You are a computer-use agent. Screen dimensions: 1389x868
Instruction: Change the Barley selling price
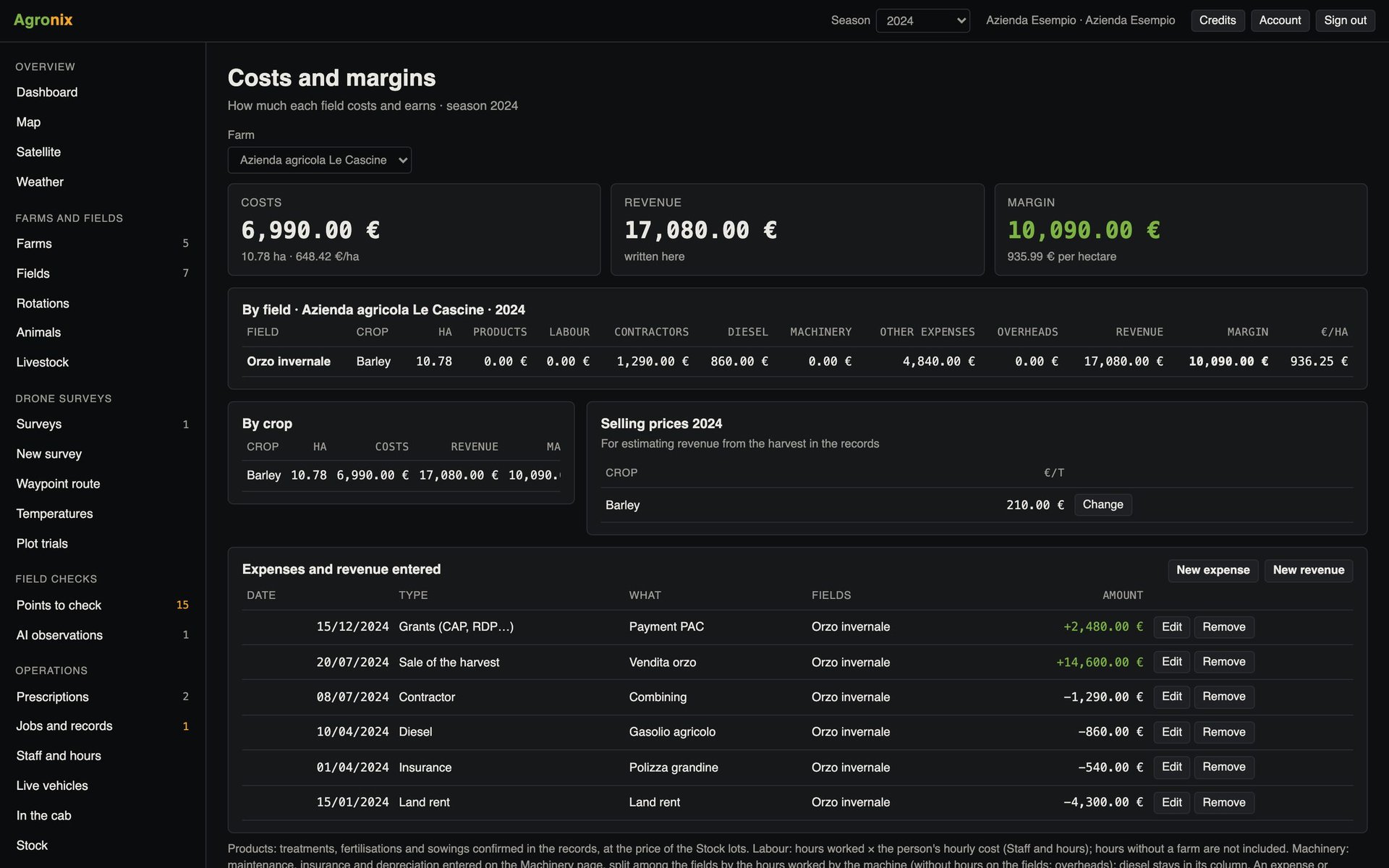click(x=1103, y=505)
